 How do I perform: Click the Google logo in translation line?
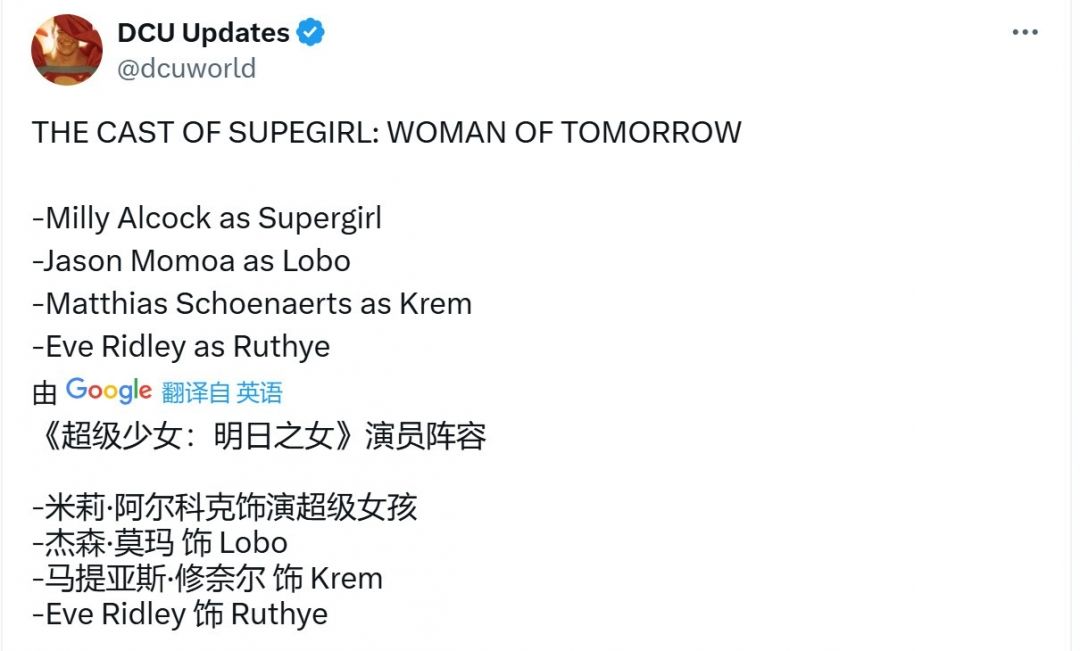point(109,391)
